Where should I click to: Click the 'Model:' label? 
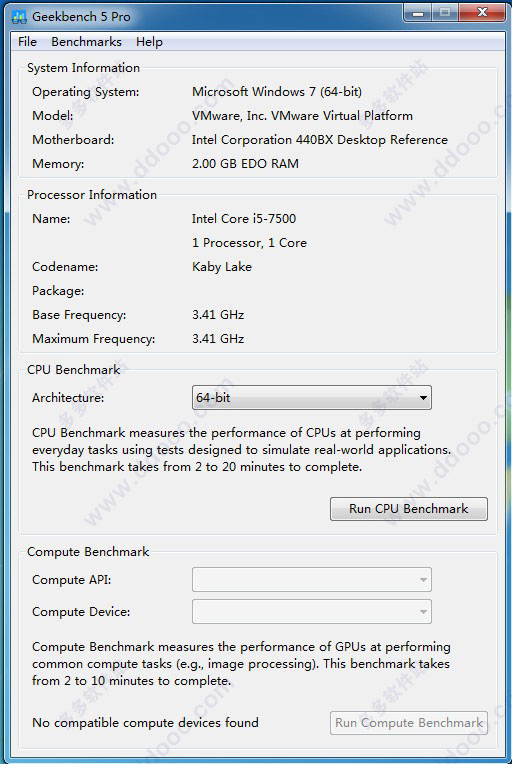pos(53,116)
